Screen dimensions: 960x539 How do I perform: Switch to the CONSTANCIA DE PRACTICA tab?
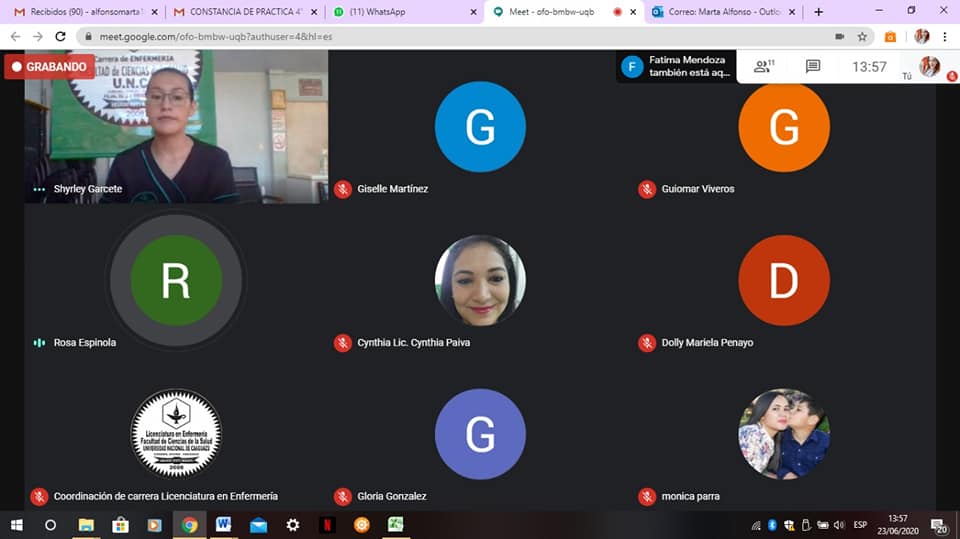[x=245, y=12]
